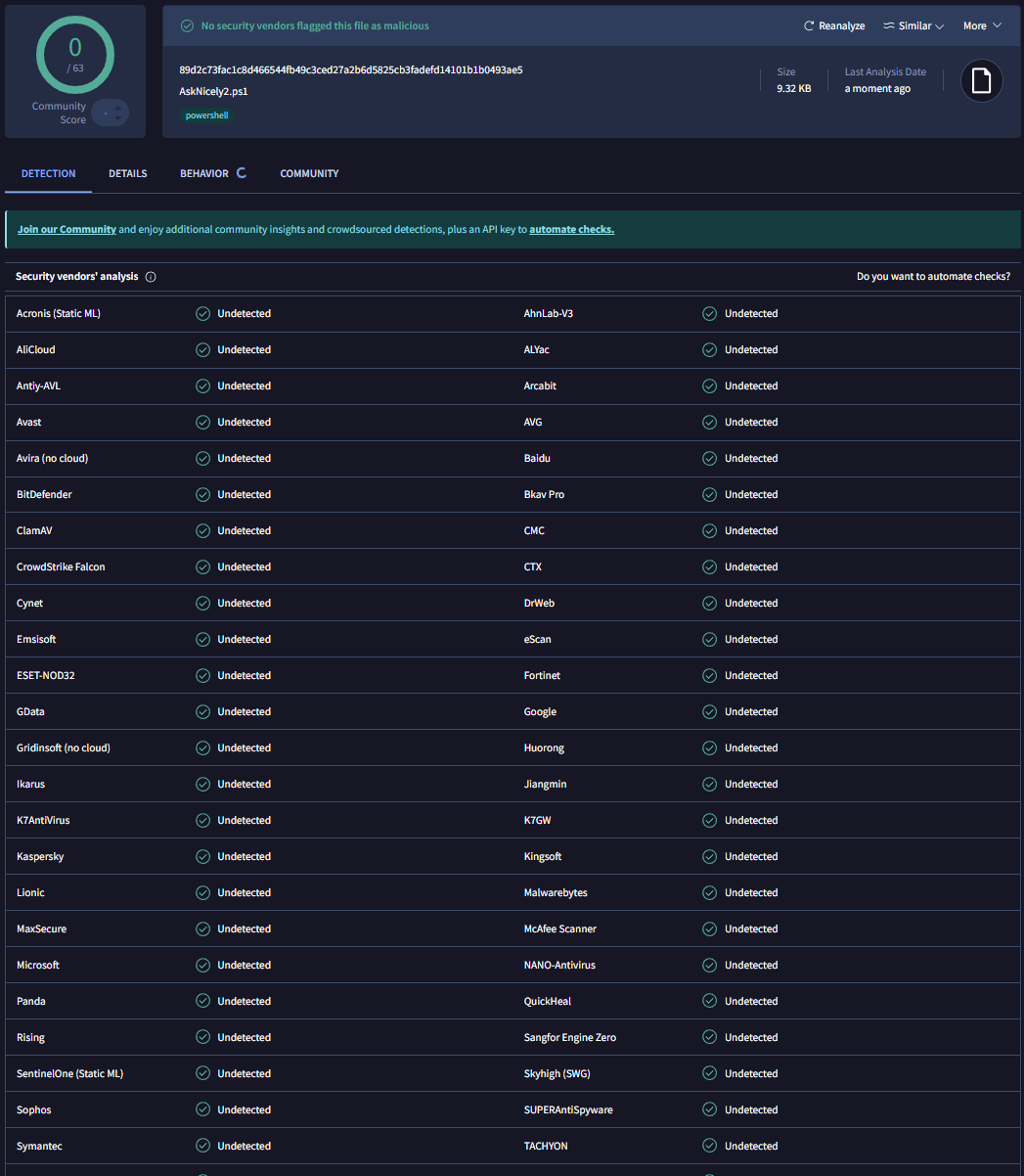Viewport: 1024px width, 1176px height.
Task: Click the green checkmark beside no vendors flagged
Action: (x=187, y=26)
